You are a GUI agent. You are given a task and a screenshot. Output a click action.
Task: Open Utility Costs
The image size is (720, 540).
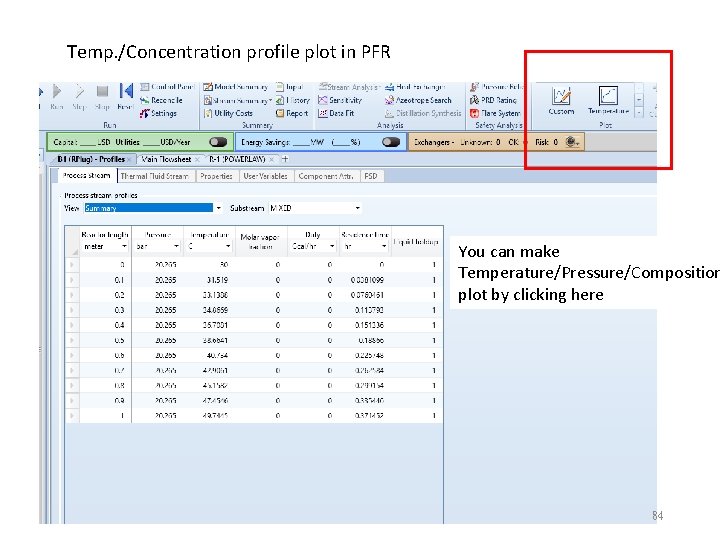tap(228, 113)
